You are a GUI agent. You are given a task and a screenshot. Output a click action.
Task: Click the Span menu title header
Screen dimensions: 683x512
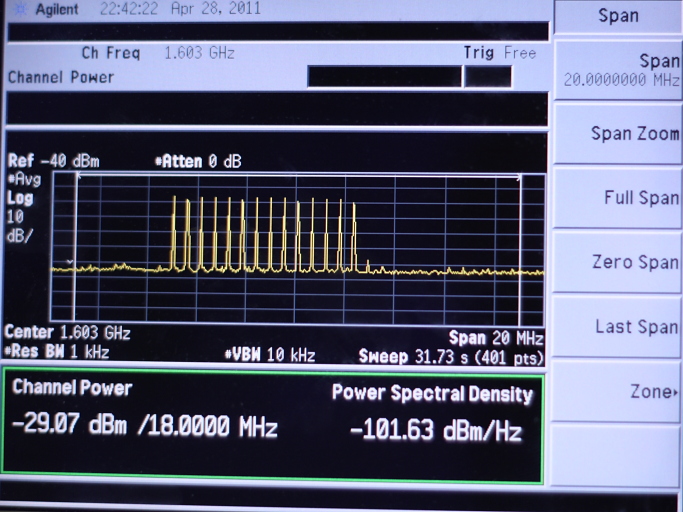(x=617, y=16)
